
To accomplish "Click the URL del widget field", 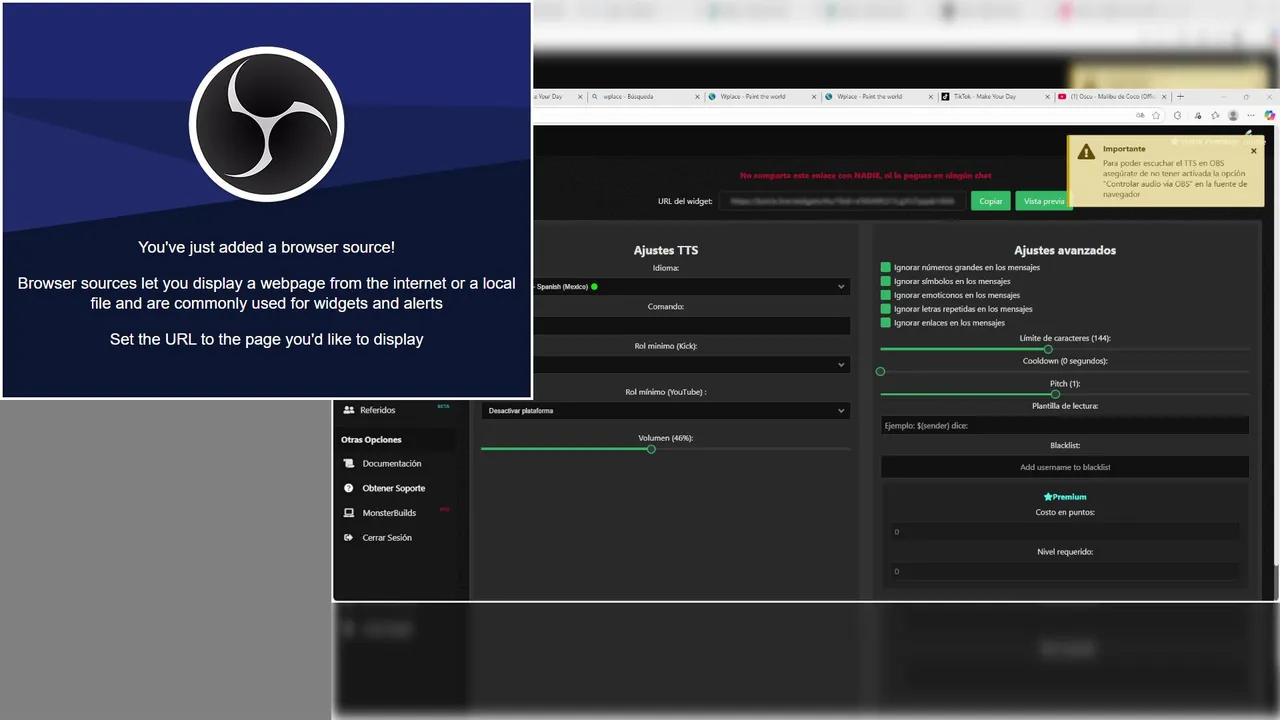I will click(x=842, y=201).
